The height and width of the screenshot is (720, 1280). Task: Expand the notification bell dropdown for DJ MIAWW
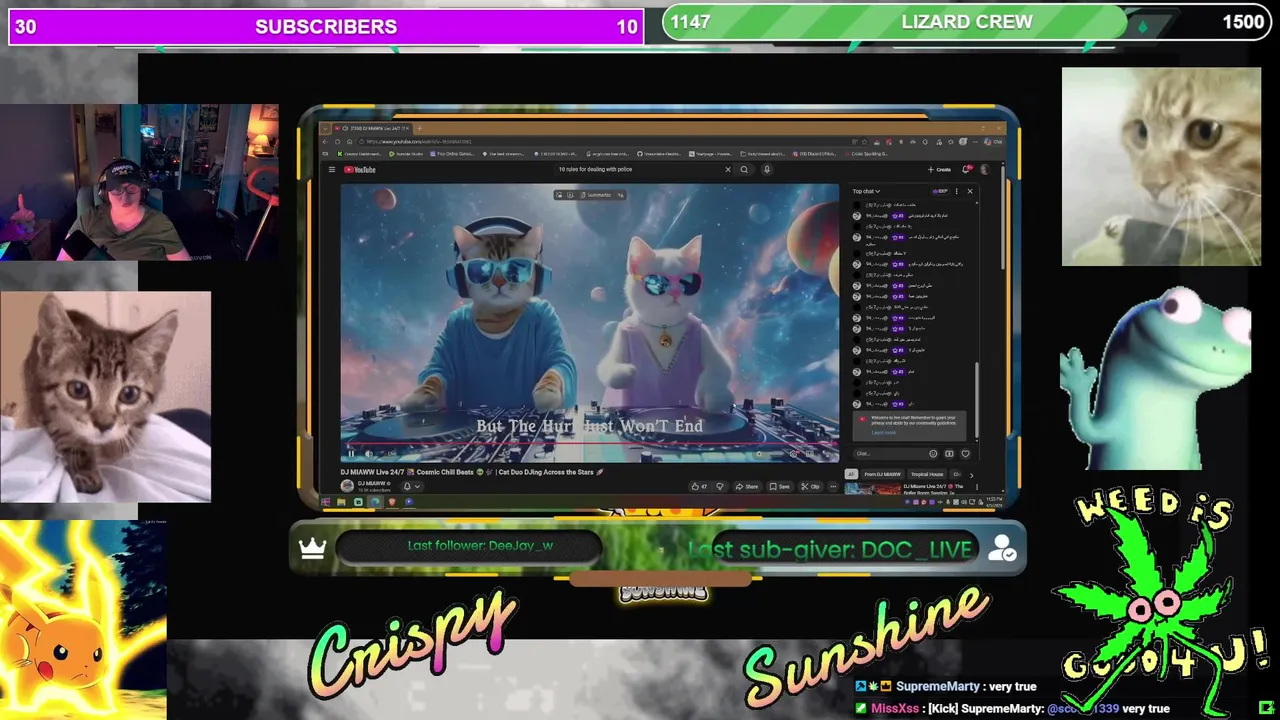tap(411, 486)
